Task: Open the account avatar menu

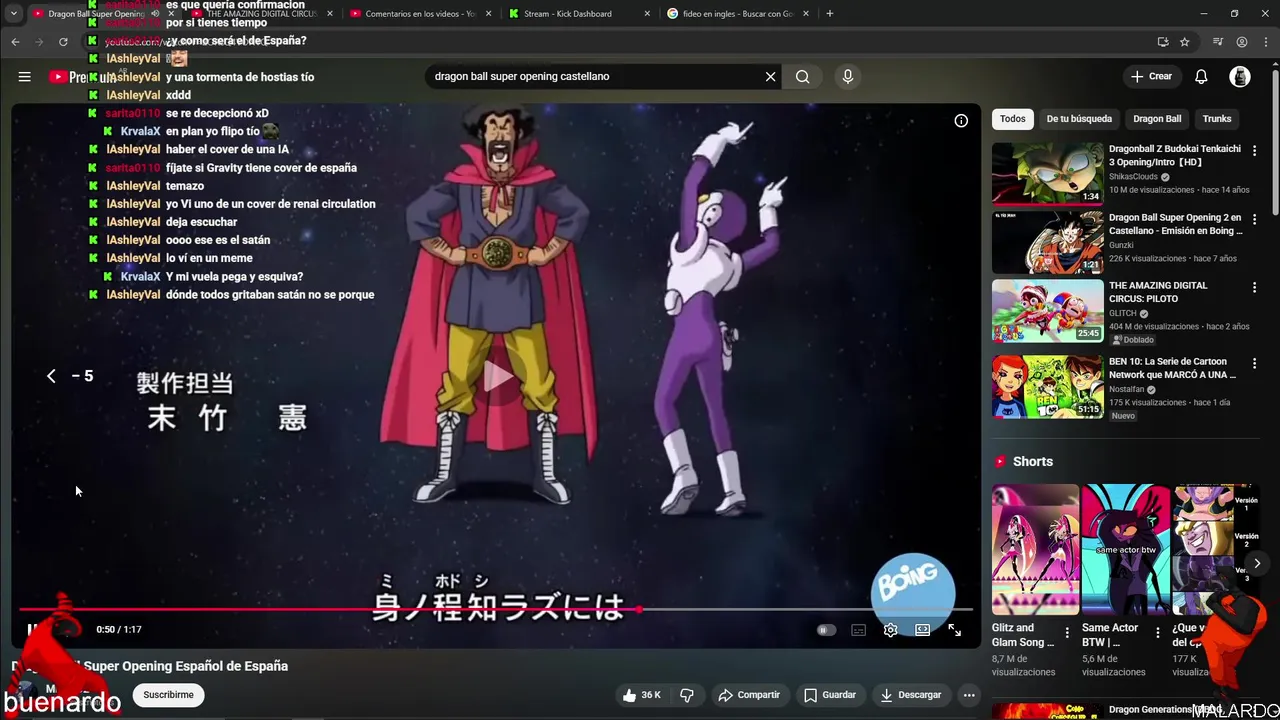Action: coord(1240,77)
